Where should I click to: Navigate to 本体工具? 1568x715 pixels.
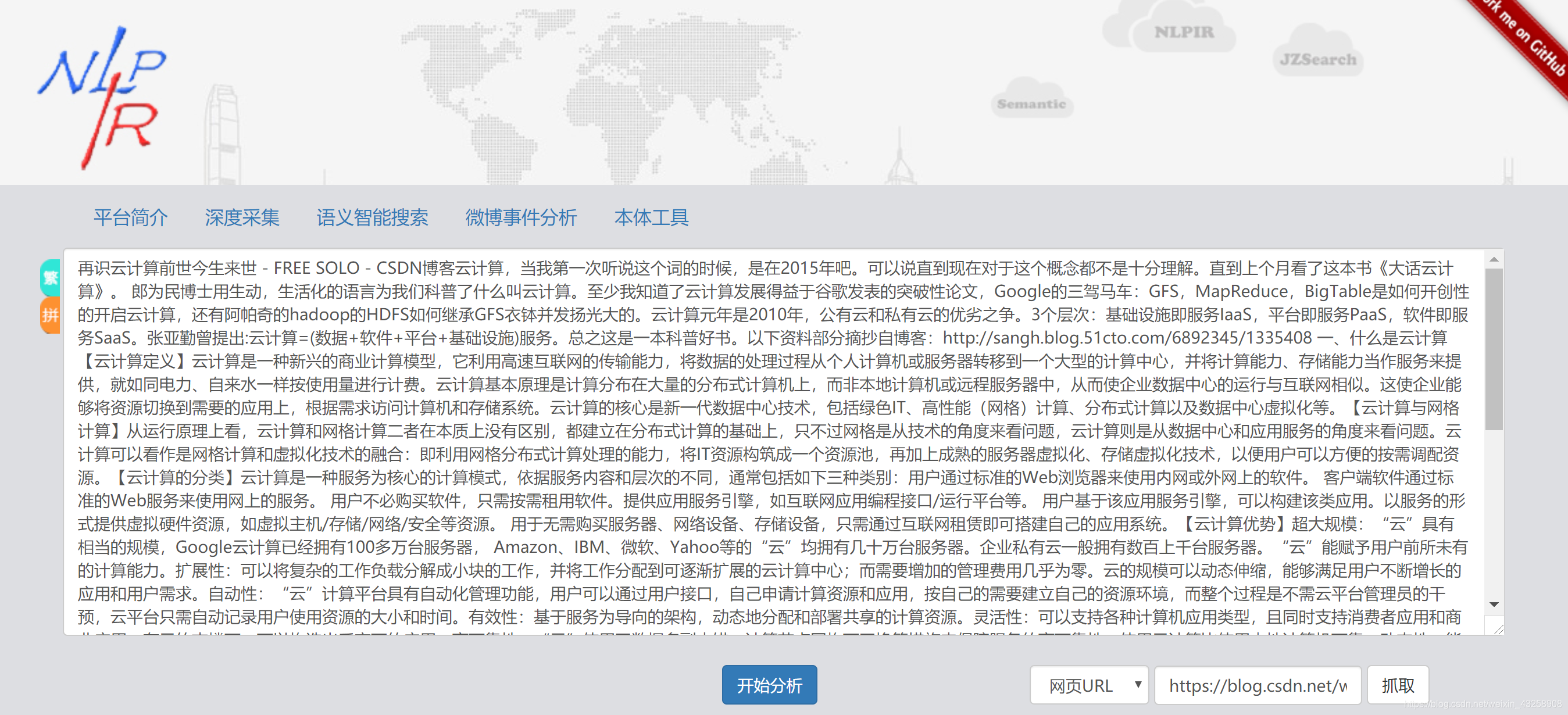(x=652, y=218)
